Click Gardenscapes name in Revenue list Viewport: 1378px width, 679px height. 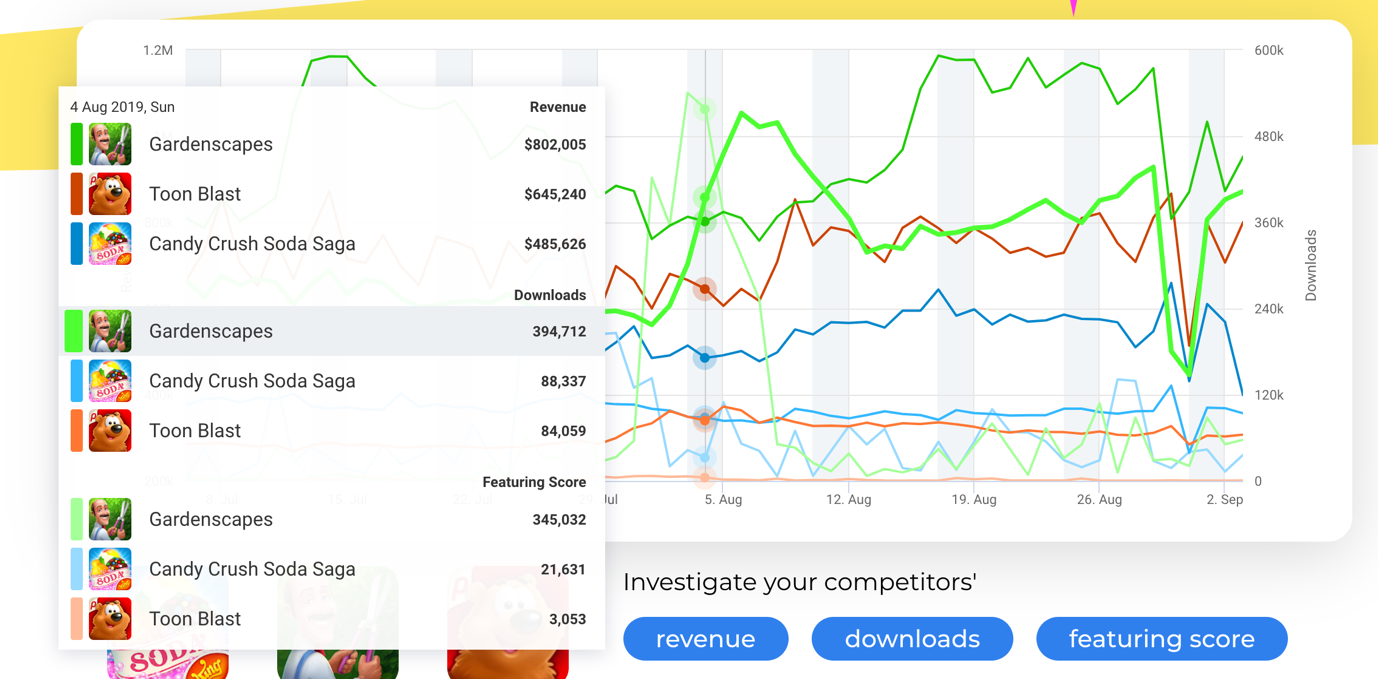pyautogui.click(x=211, y=144)
